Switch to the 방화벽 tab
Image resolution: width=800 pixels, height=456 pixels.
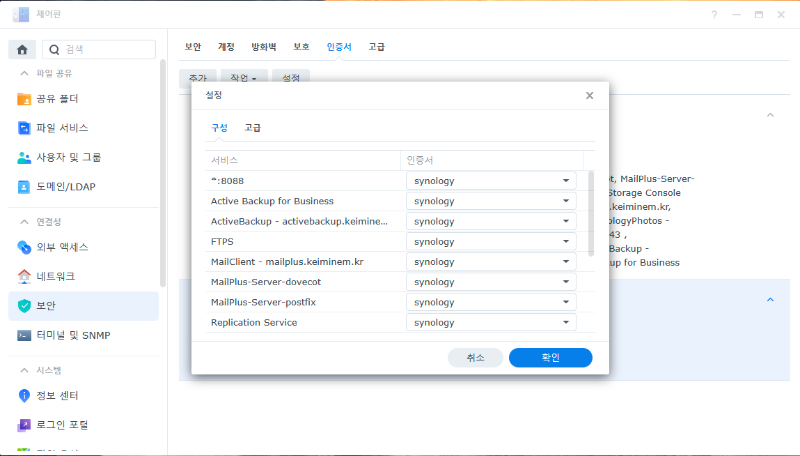[264, 47]
